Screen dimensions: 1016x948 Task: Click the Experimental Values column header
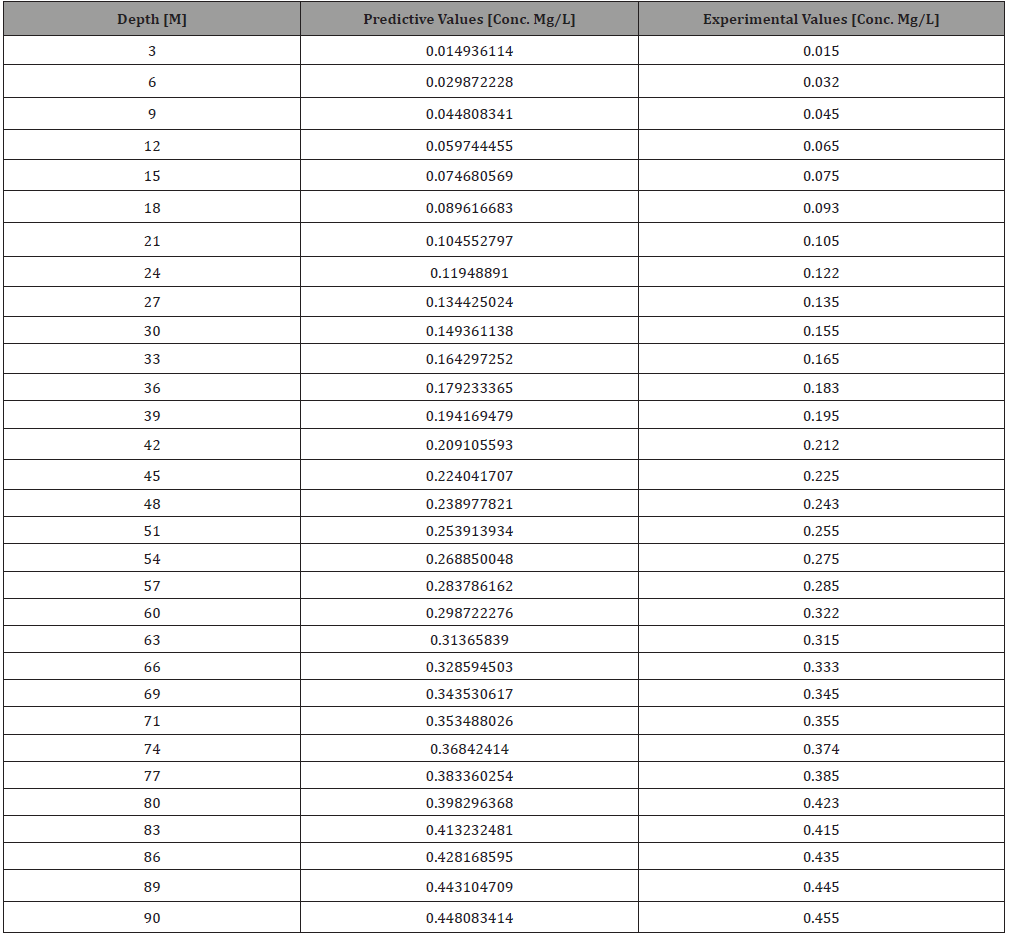tap(821, 19)
